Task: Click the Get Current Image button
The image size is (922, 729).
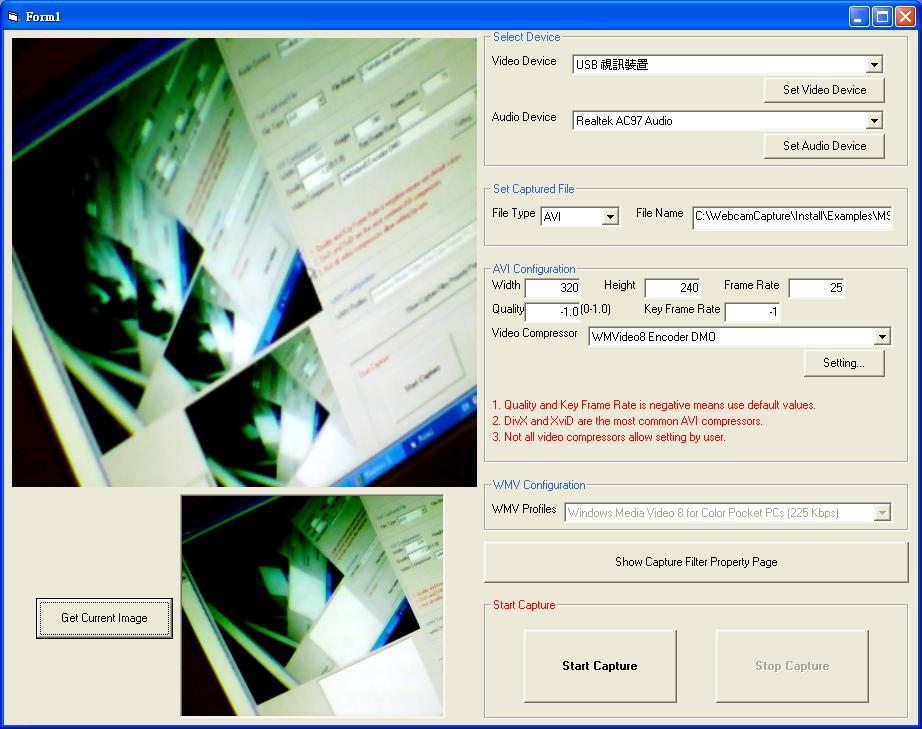Action: pyautogui.click(x=104, y=618)
